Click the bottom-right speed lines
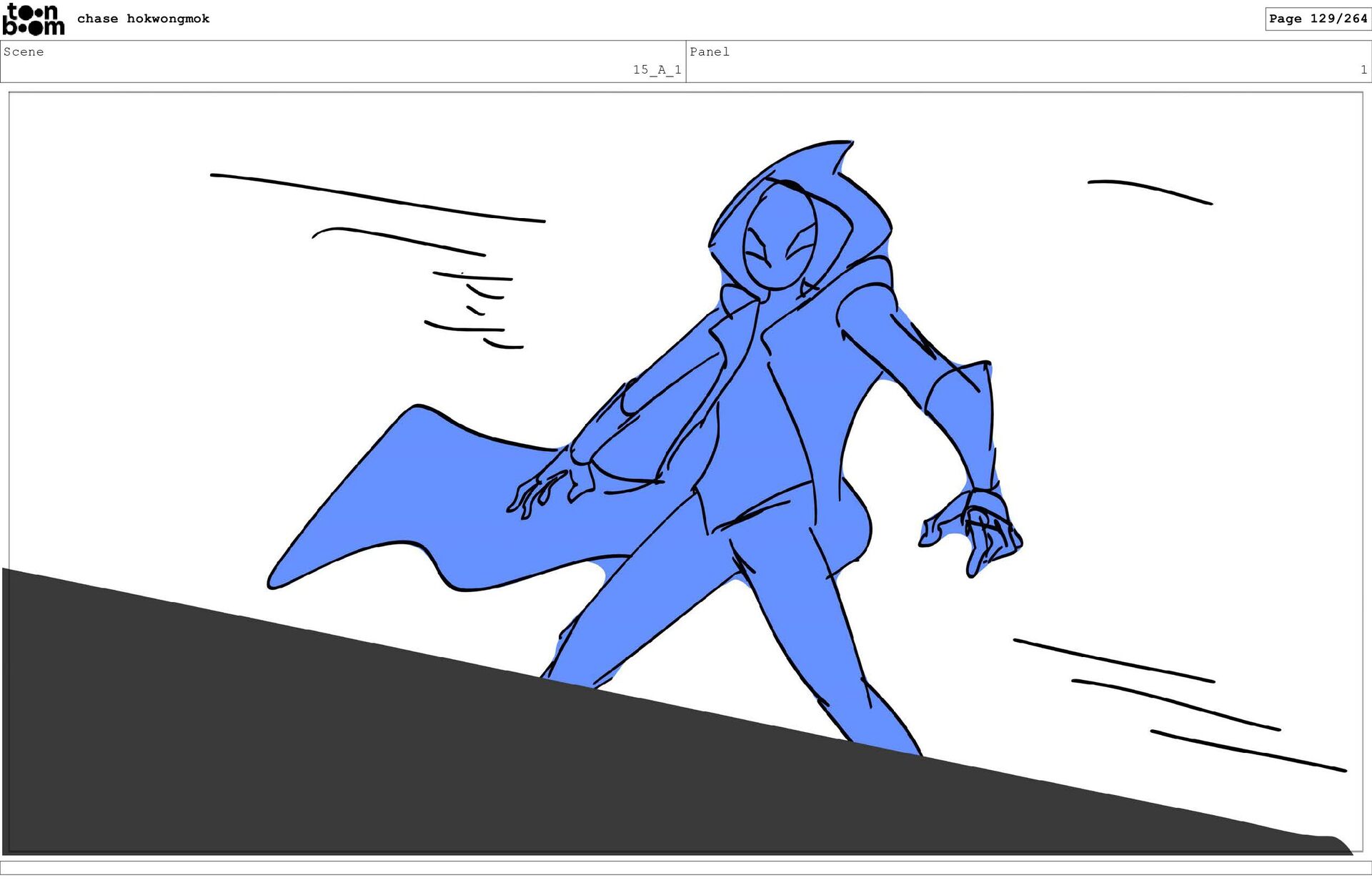Screen dimensions: 1372x888 [x=1175, y=703]
